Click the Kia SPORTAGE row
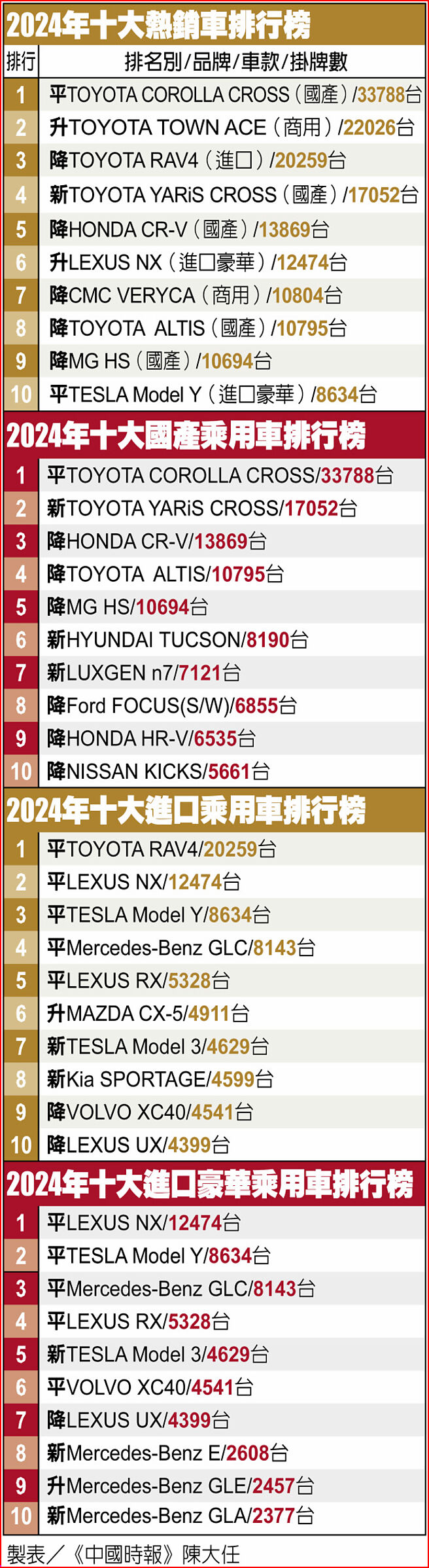The height and width of the screenshot is (1568, 429). click(x=160, y=1079)
